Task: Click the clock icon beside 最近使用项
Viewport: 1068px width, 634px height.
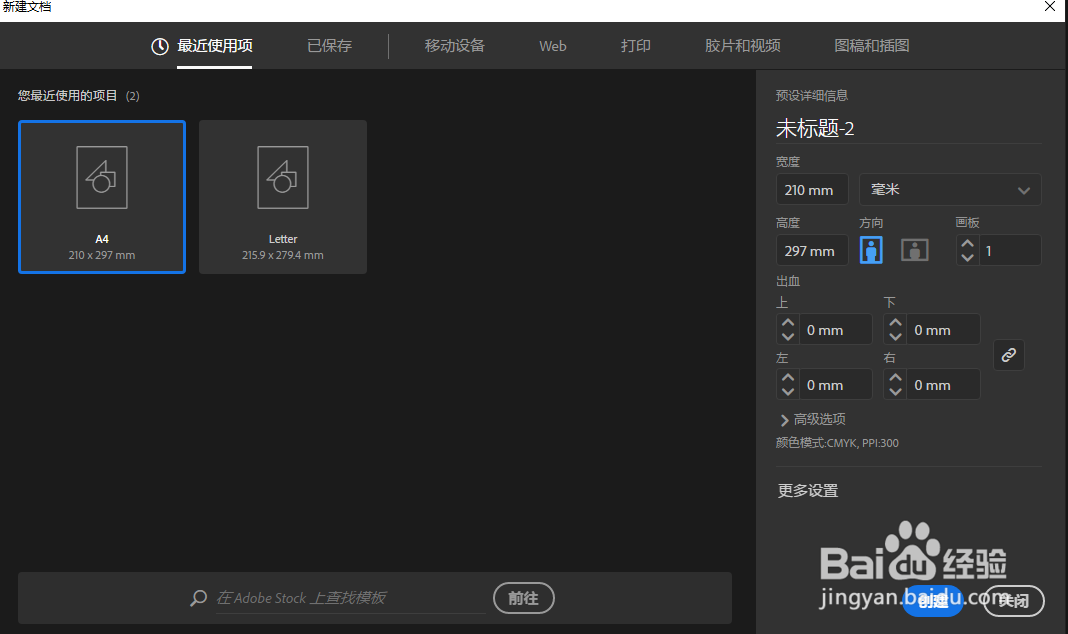Action: coord(159,45)
